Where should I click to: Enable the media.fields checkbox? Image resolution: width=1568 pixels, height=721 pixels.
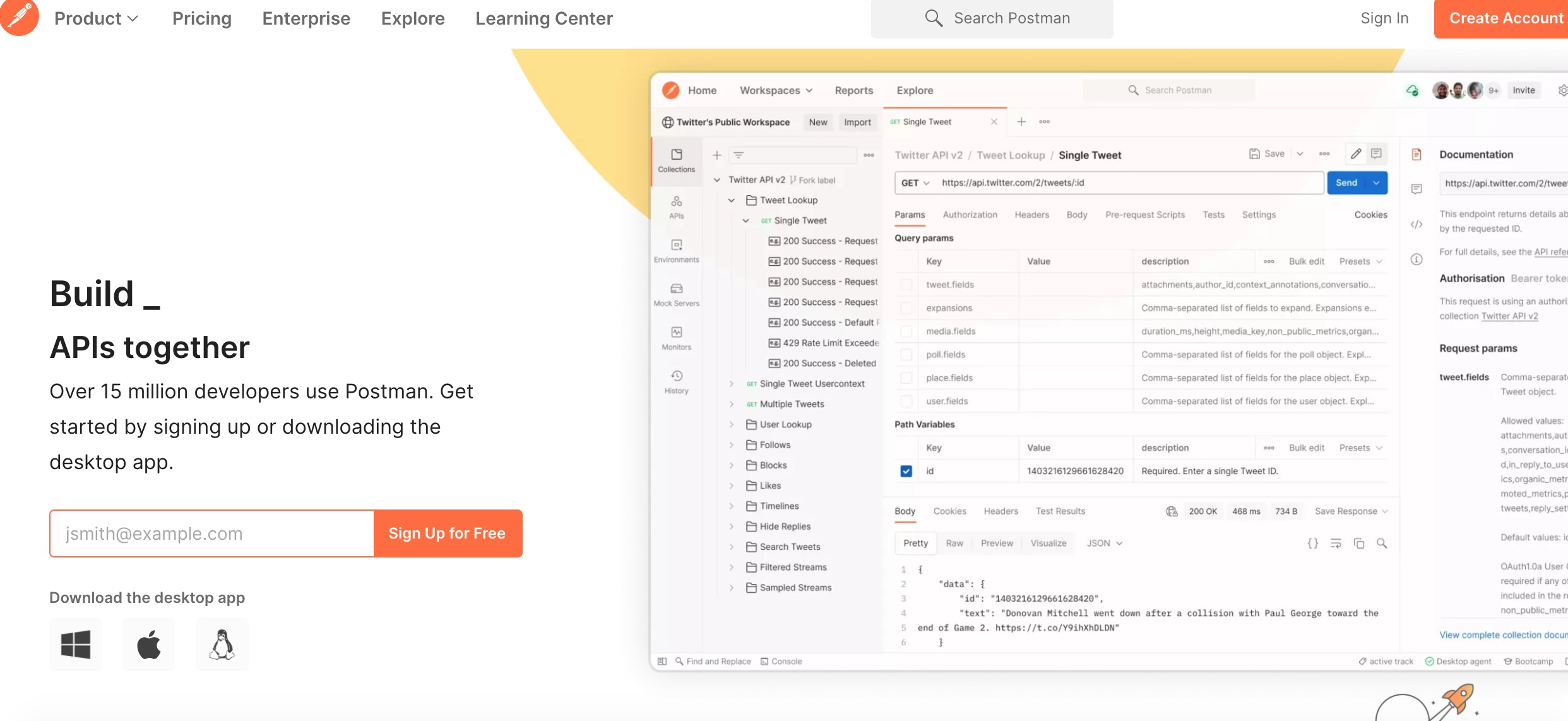[906, 331]
